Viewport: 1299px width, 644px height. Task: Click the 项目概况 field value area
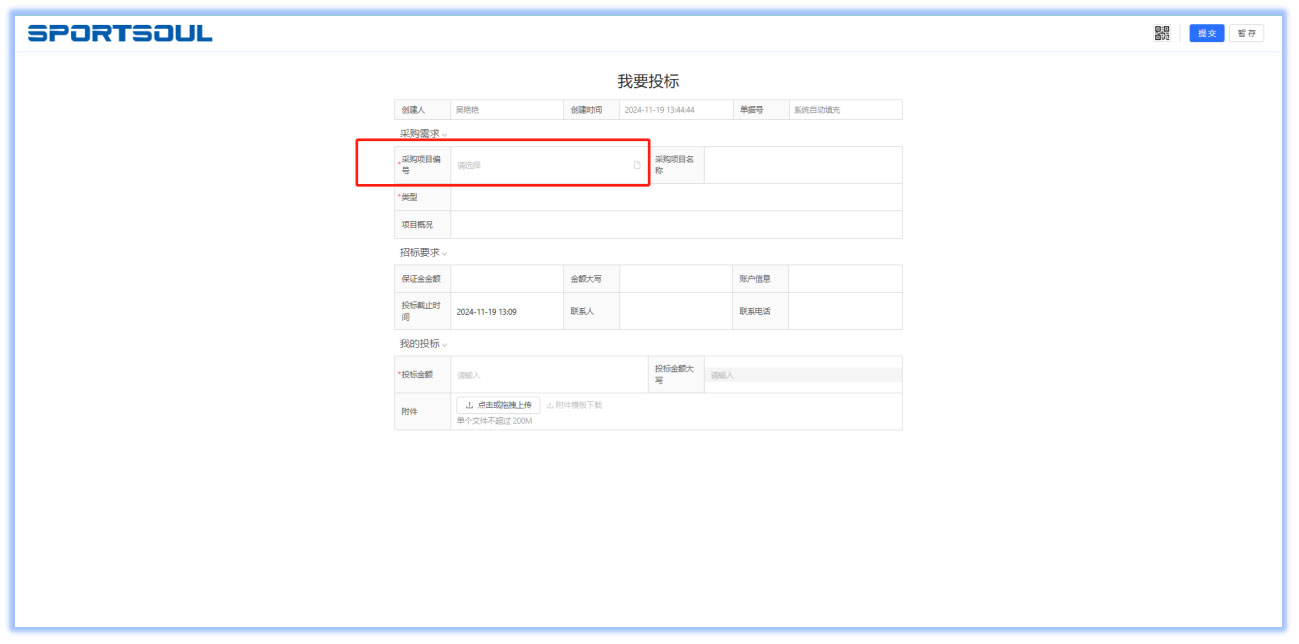pyautogui.click(x=675, y=225)
